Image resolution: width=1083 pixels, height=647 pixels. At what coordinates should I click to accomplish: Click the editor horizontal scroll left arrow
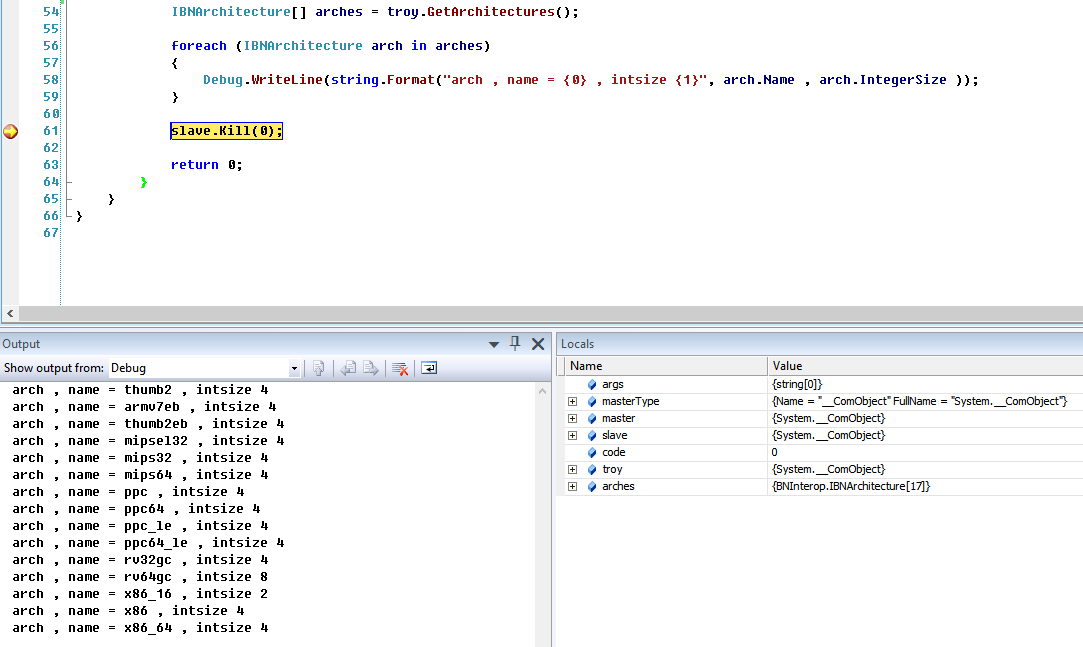(x=10, y=313)
